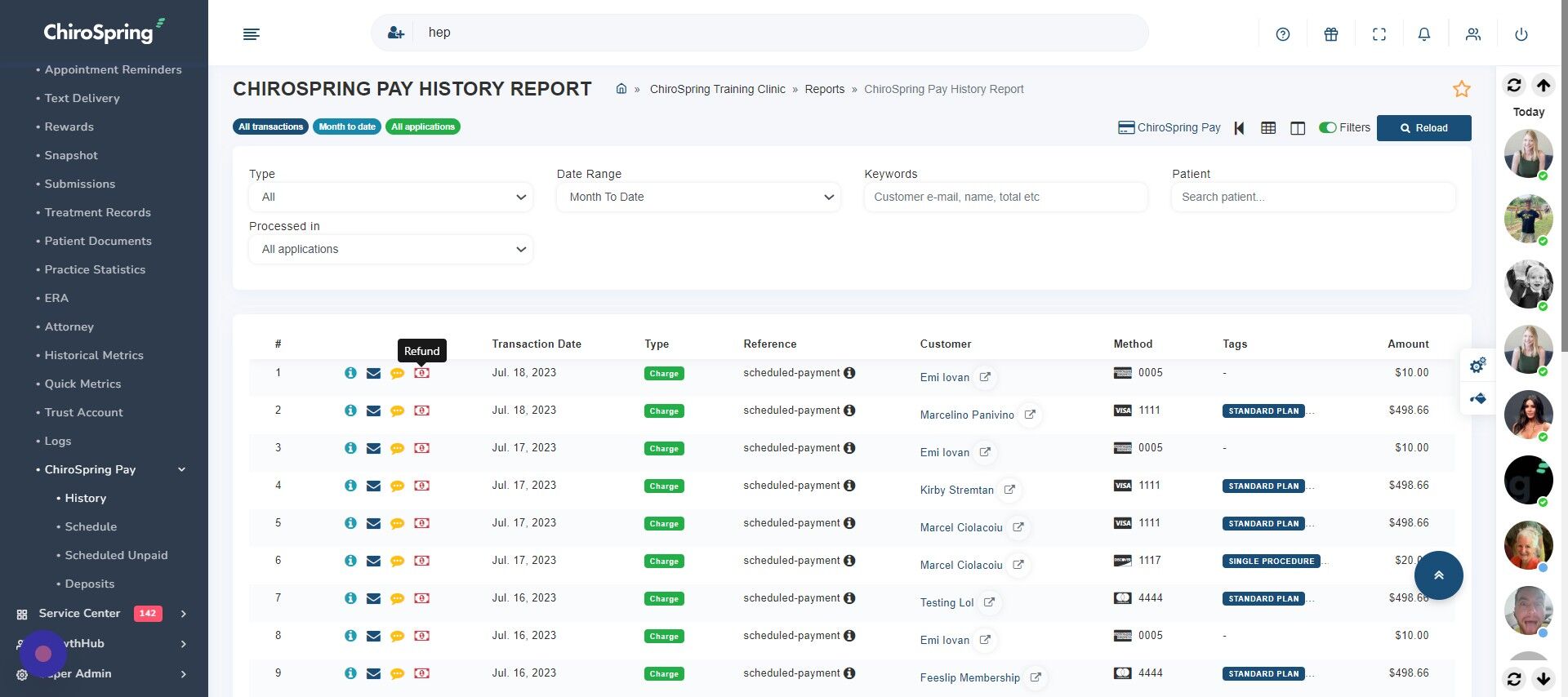
Task: Refresh the Today panel top icon
Action: (1514, 85)
